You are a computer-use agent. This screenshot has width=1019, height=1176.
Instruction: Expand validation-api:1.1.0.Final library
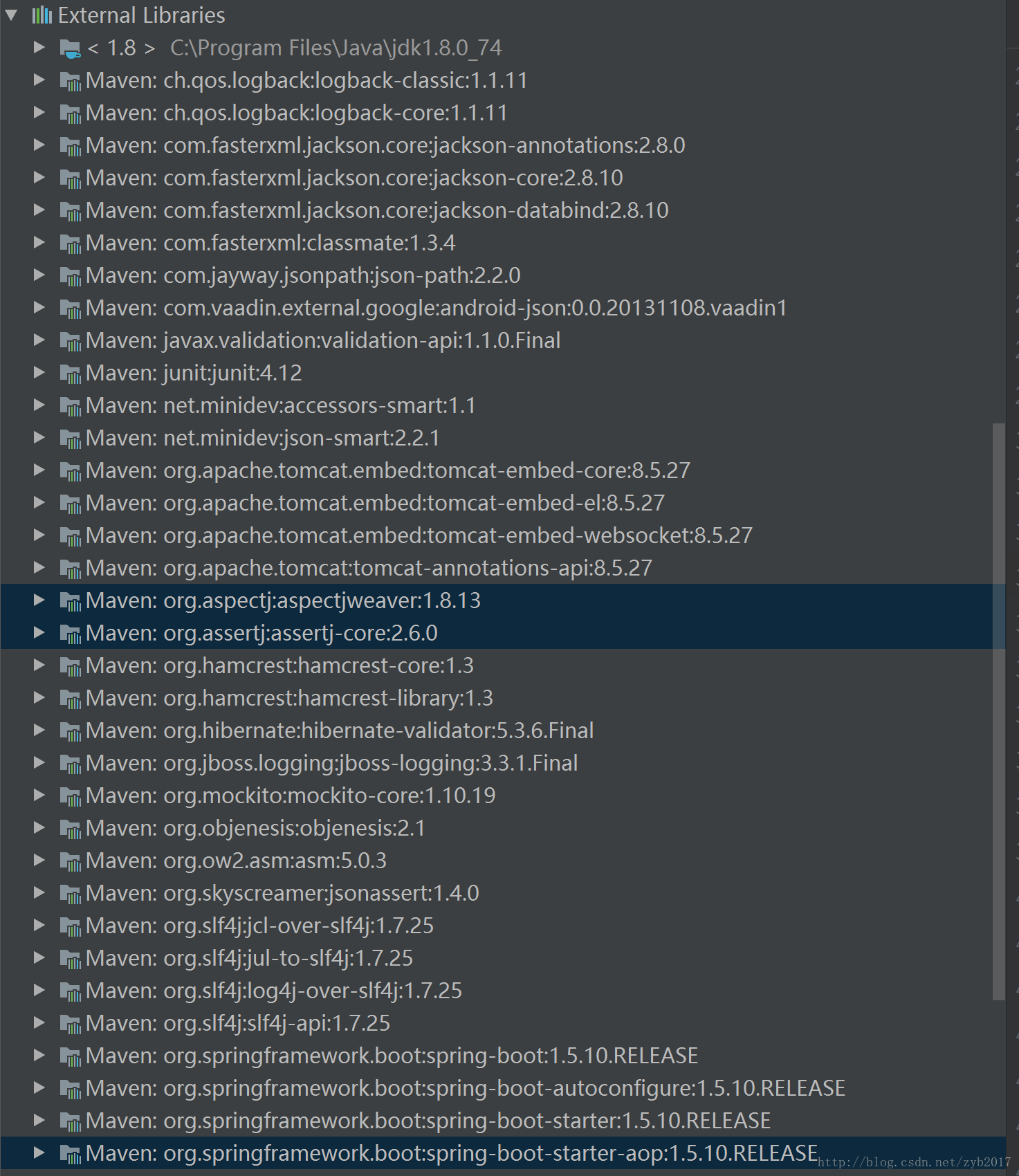pos(39,340)
